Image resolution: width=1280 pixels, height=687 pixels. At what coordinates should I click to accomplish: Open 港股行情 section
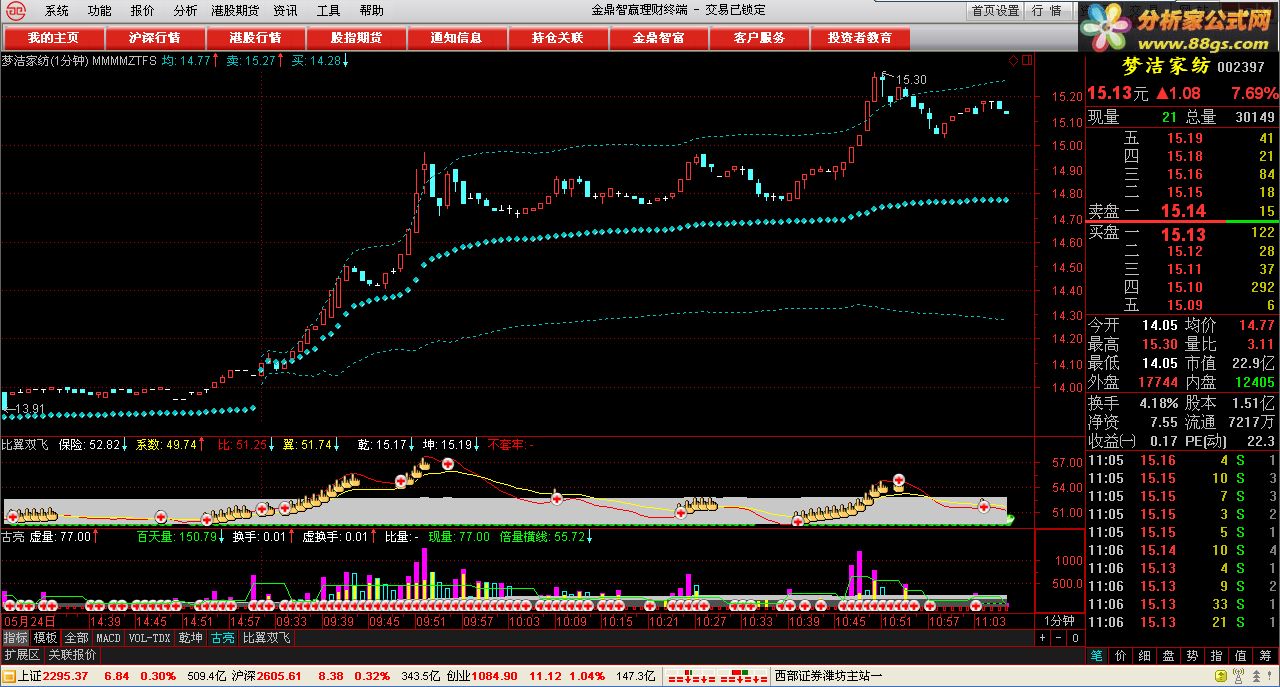[255, 38]
